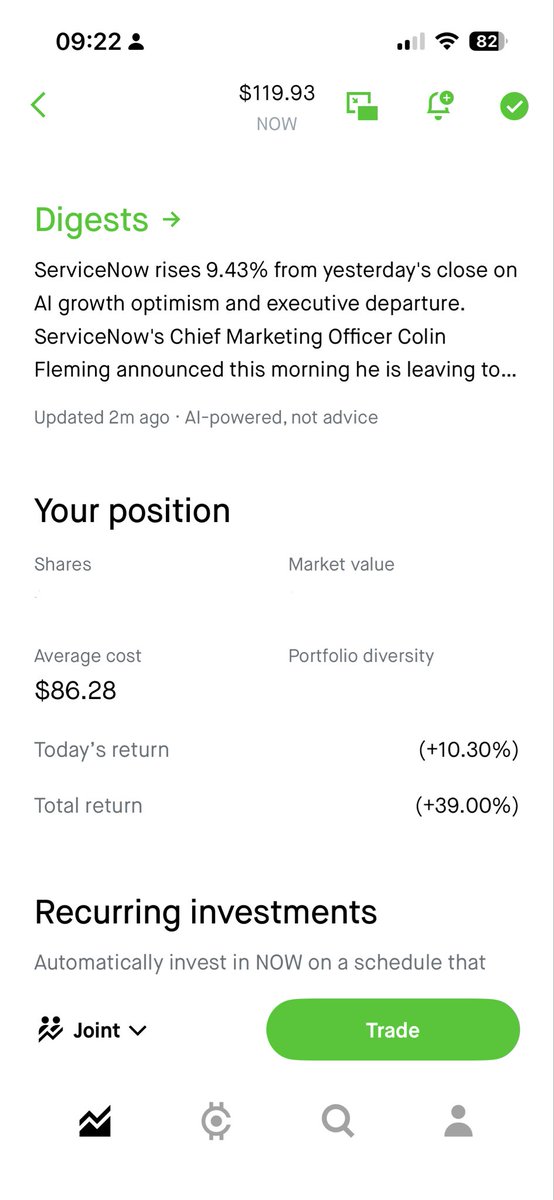Select the Average cost $86.28 value

point(76,691)
